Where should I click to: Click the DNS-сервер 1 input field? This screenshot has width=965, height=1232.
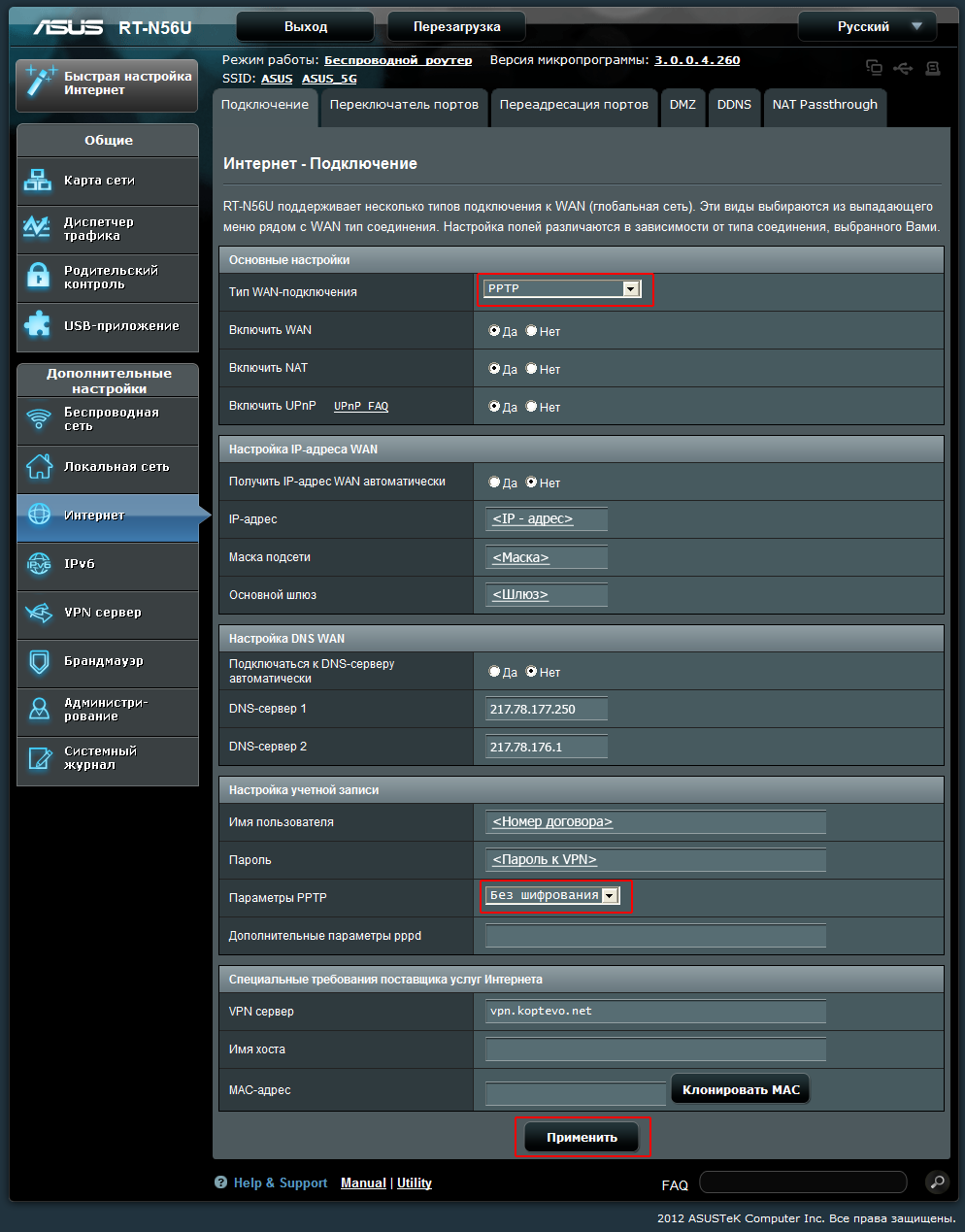(547, 709)
